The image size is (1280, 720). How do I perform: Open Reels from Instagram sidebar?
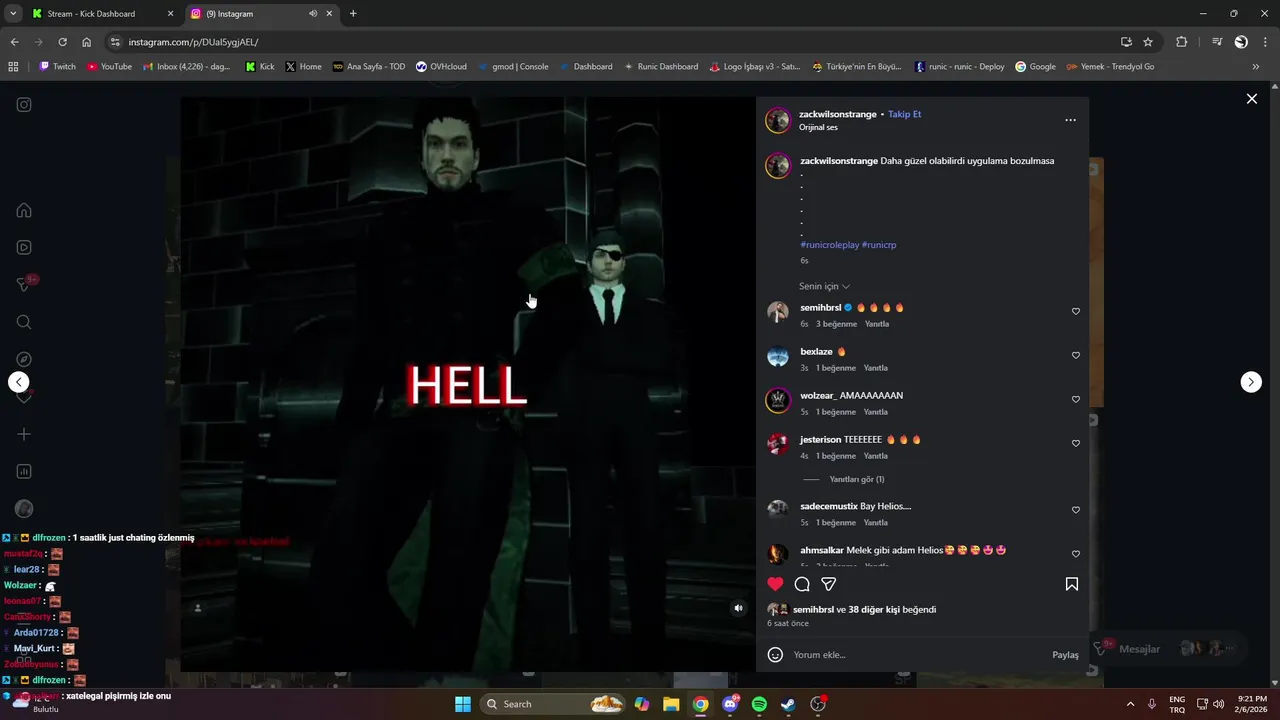pos(24,247)
